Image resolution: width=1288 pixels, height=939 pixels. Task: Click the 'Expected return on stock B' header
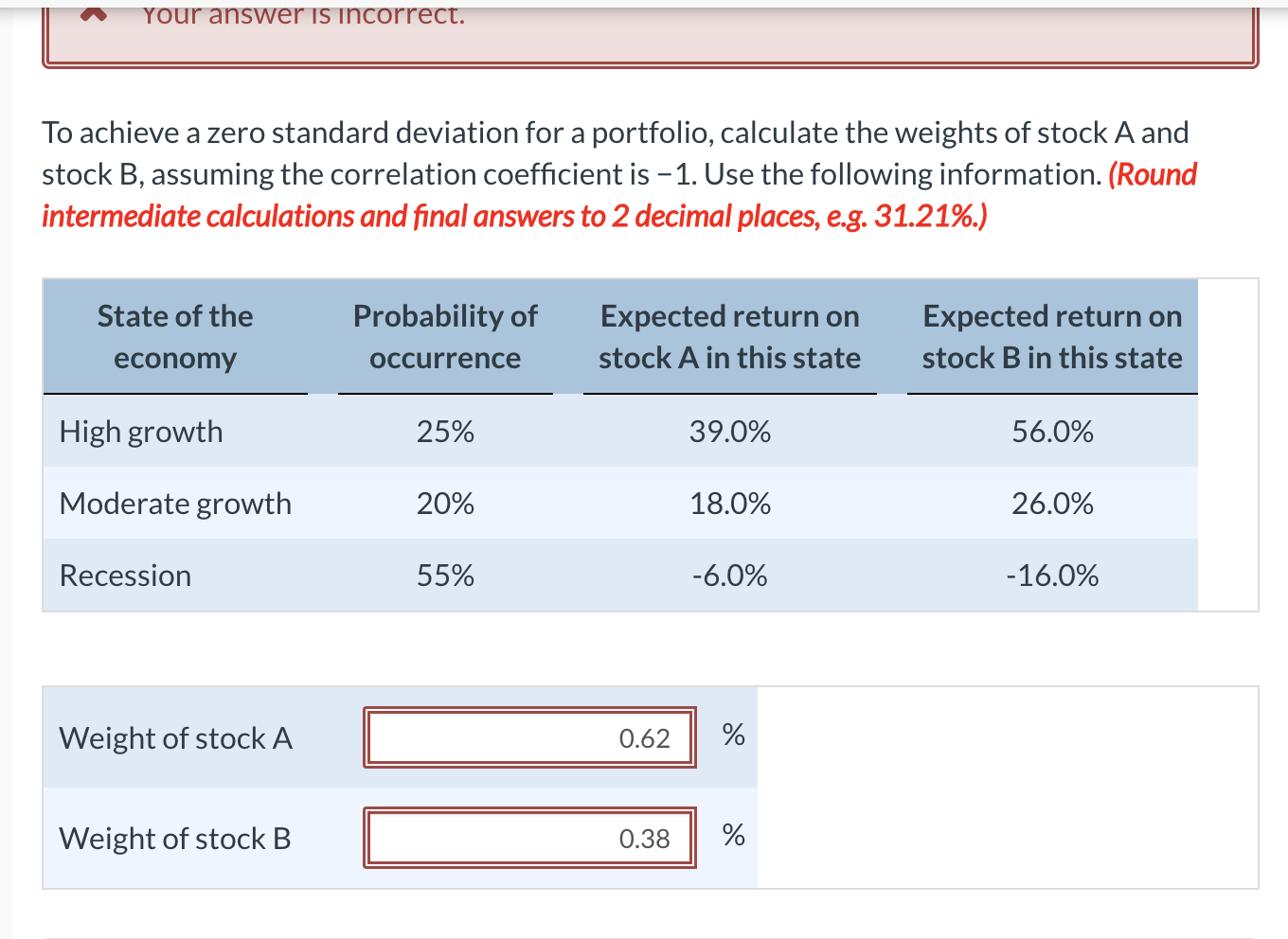pyautogui.click(x=1052, y=336)
